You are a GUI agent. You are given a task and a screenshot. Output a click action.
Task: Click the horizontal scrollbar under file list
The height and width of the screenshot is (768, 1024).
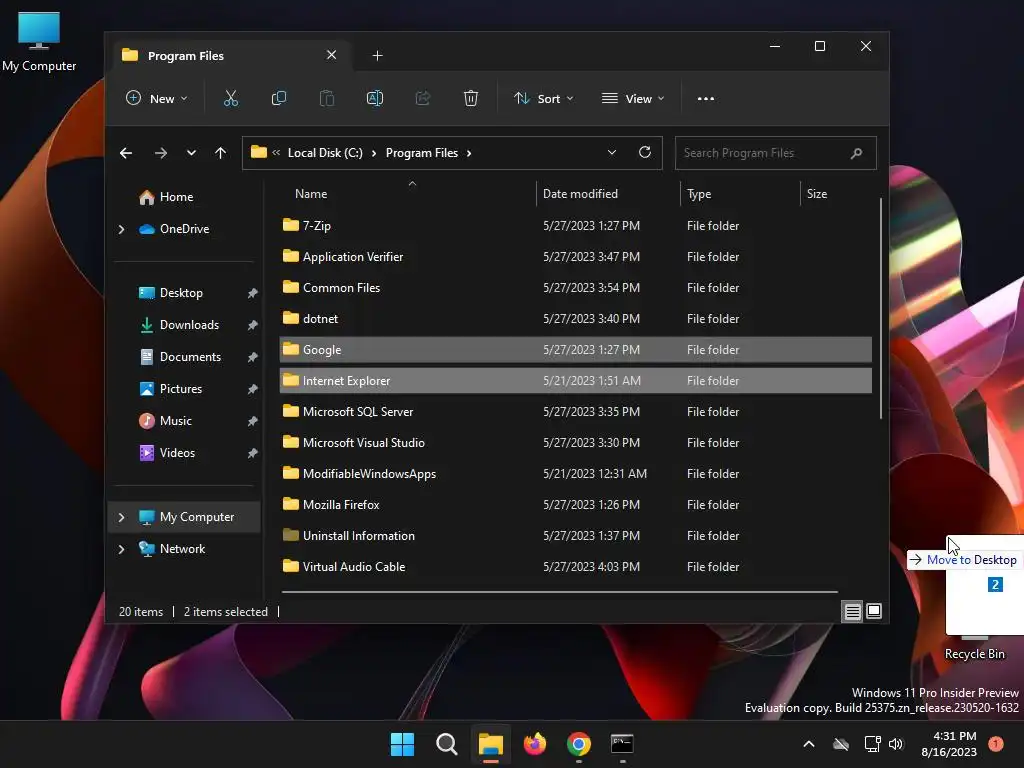point(560,592)
